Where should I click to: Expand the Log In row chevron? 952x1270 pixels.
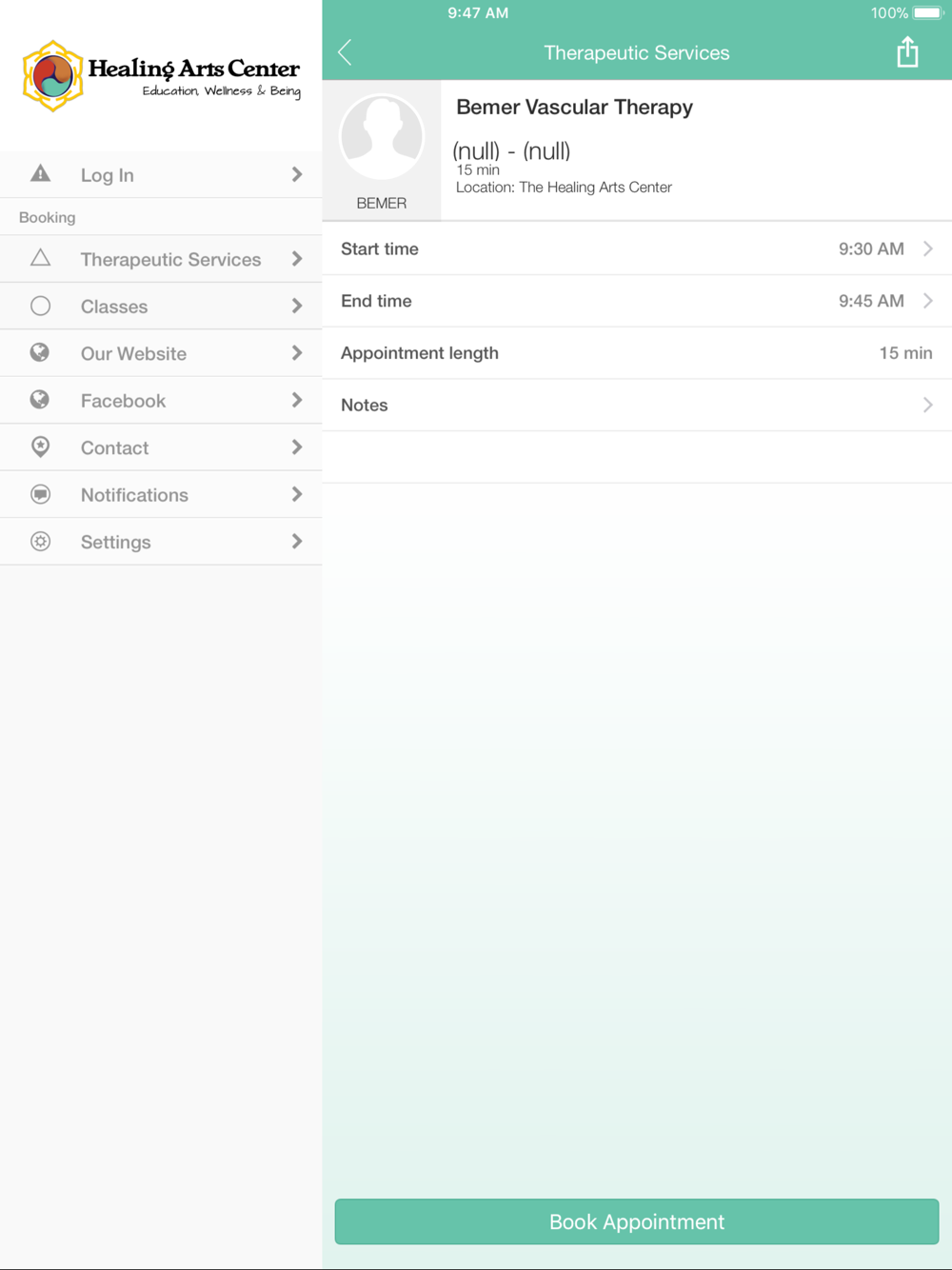(297, 174)
